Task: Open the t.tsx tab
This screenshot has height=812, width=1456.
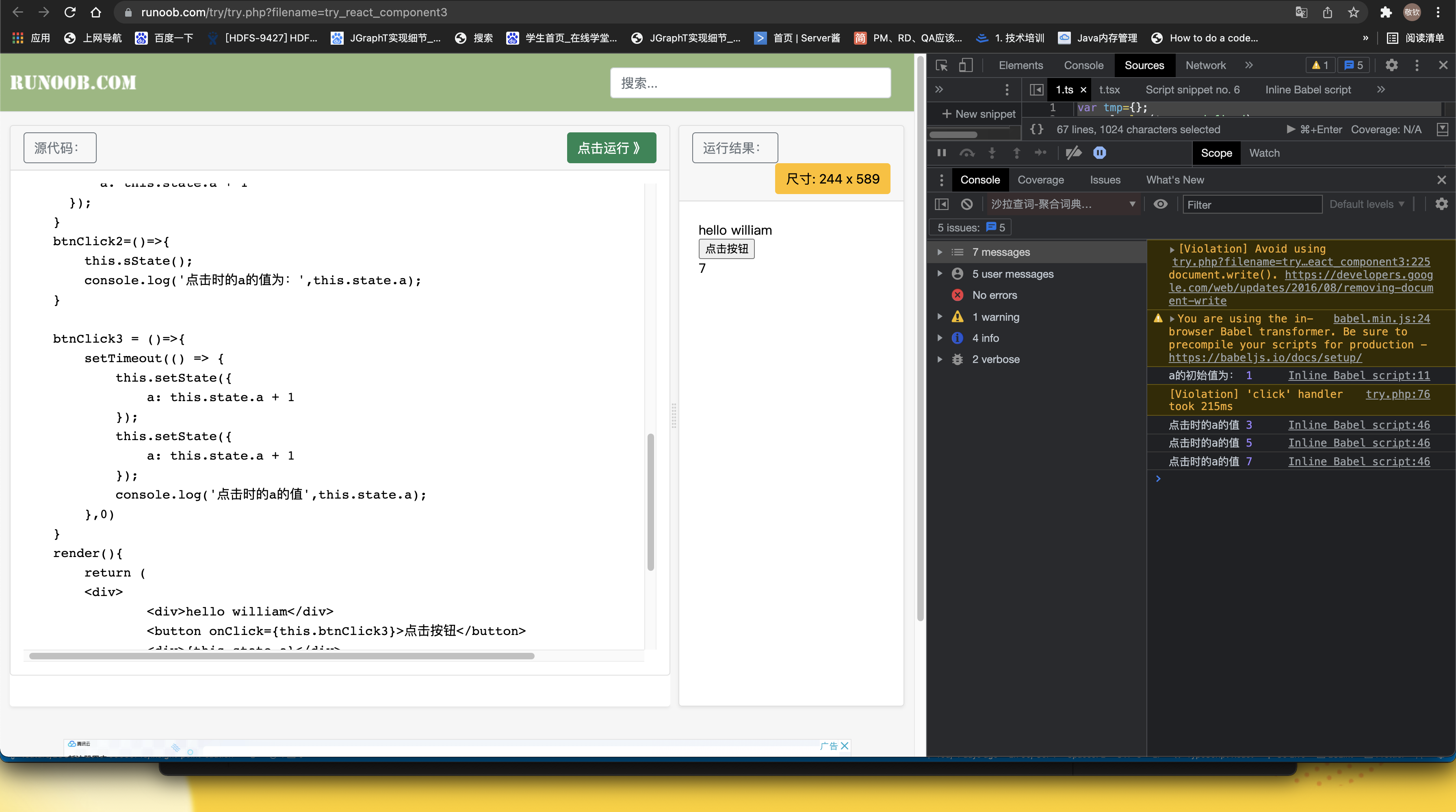Action: coord(1109,89)
